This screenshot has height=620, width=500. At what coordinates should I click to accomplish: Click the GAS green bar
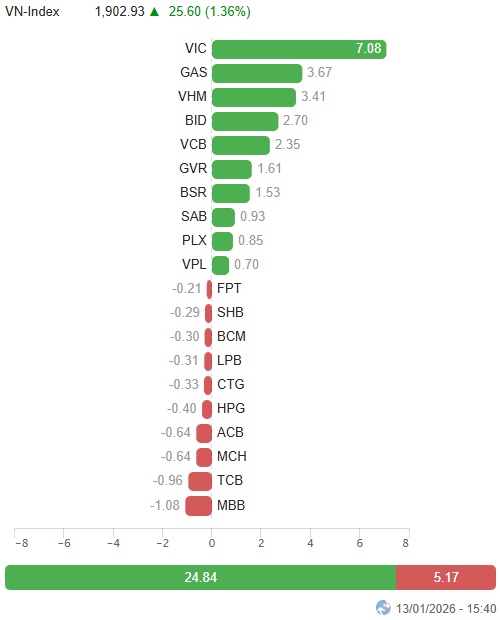click(x=257, y=74)
